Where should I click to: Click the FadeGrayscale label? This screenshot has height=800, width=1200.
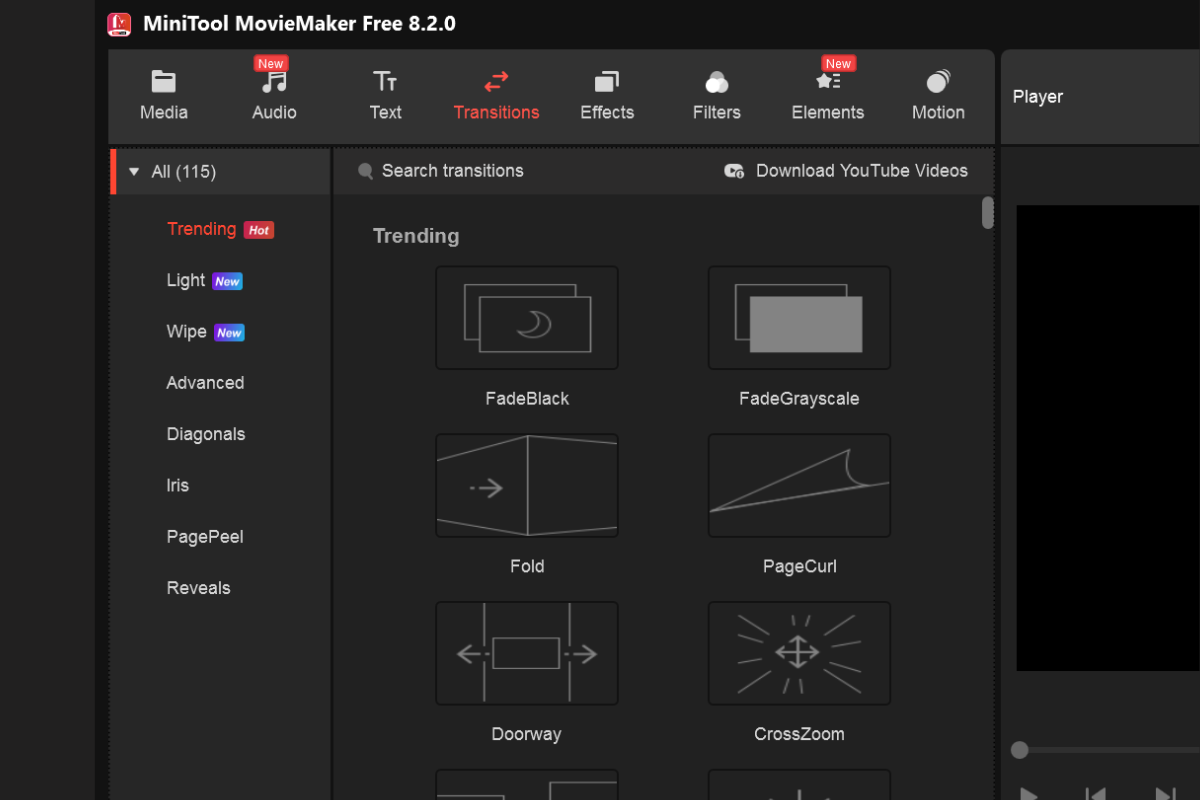(799, 399)
